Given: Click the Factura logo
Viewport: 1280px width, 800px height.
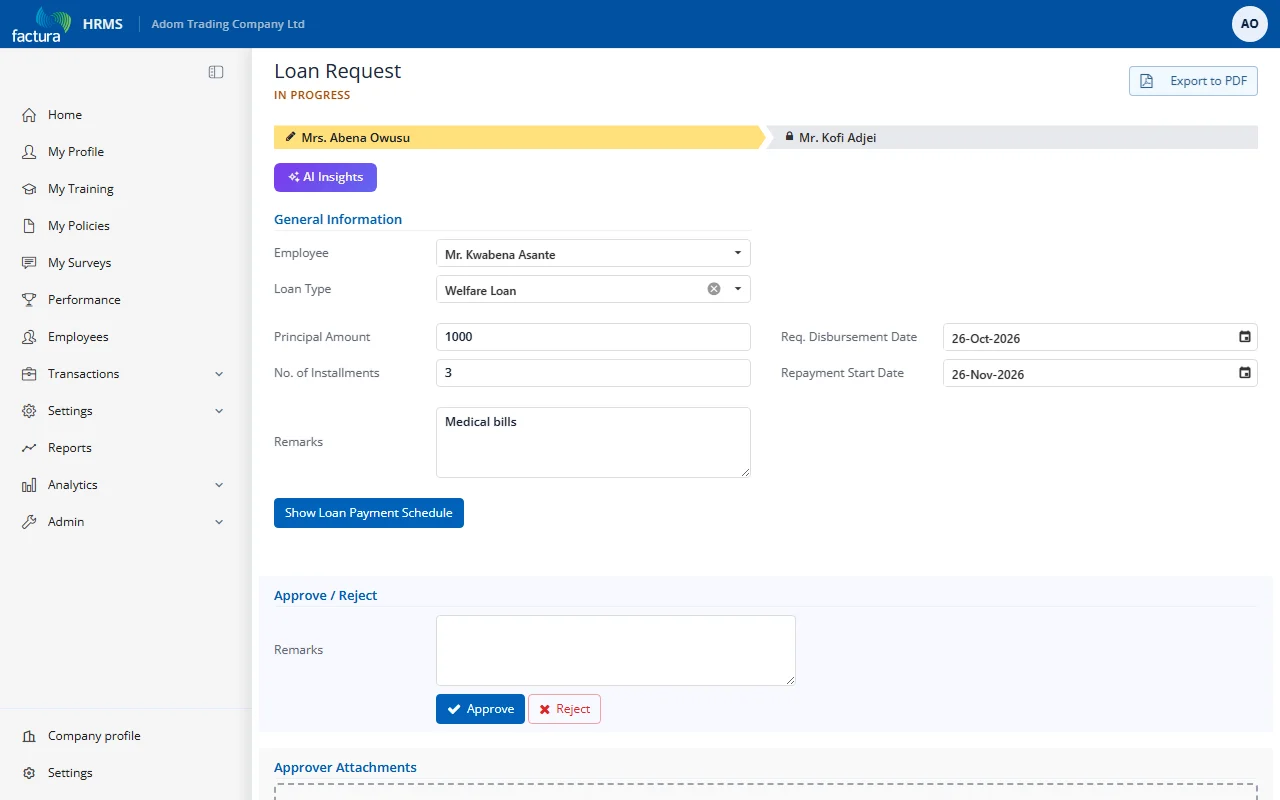Looking at the screenshot, I should point(41,24).
